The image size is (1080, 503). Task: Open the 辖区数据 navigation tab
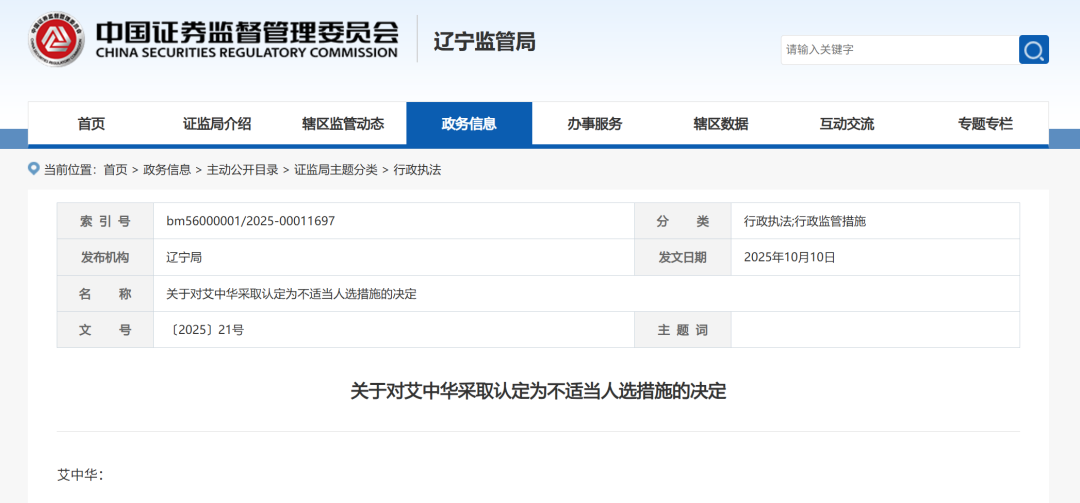pyautogui.click(x=721, y=124)
